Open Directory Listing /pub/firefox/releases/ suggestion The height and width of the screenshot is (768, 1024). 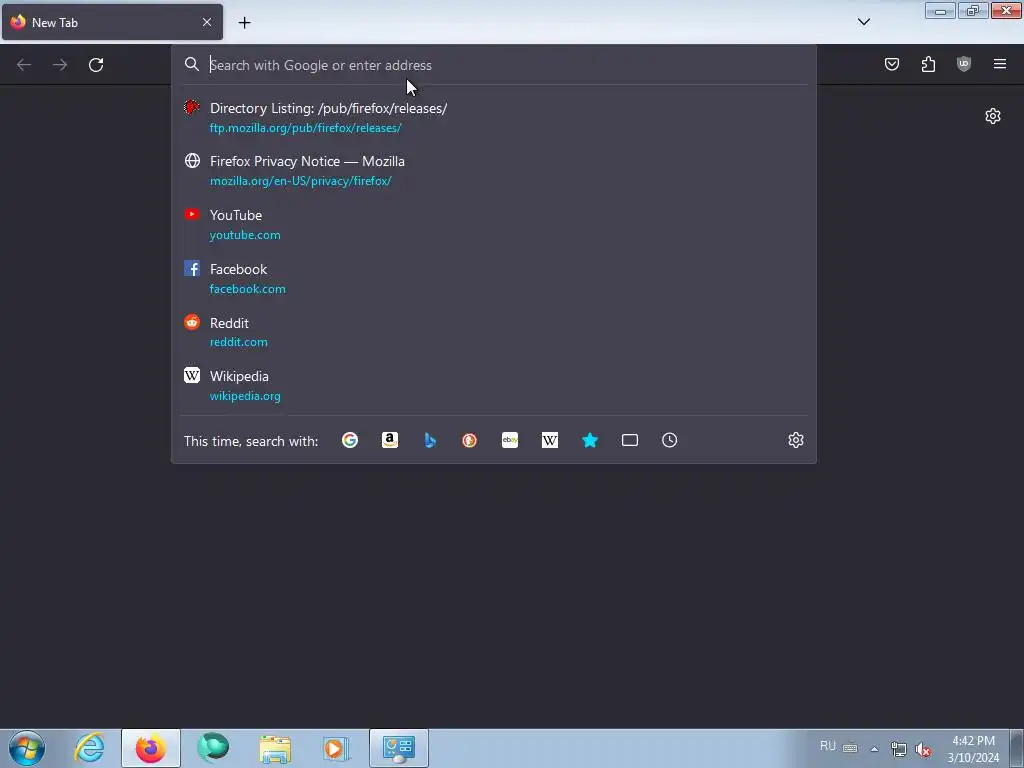point(328,108)
